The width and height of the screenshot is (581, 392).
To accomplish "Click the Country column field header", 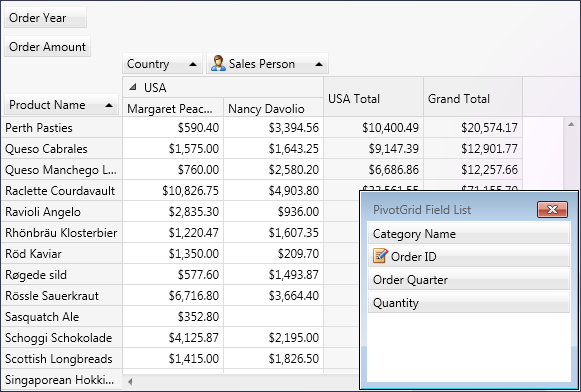I will click(162, 64).
